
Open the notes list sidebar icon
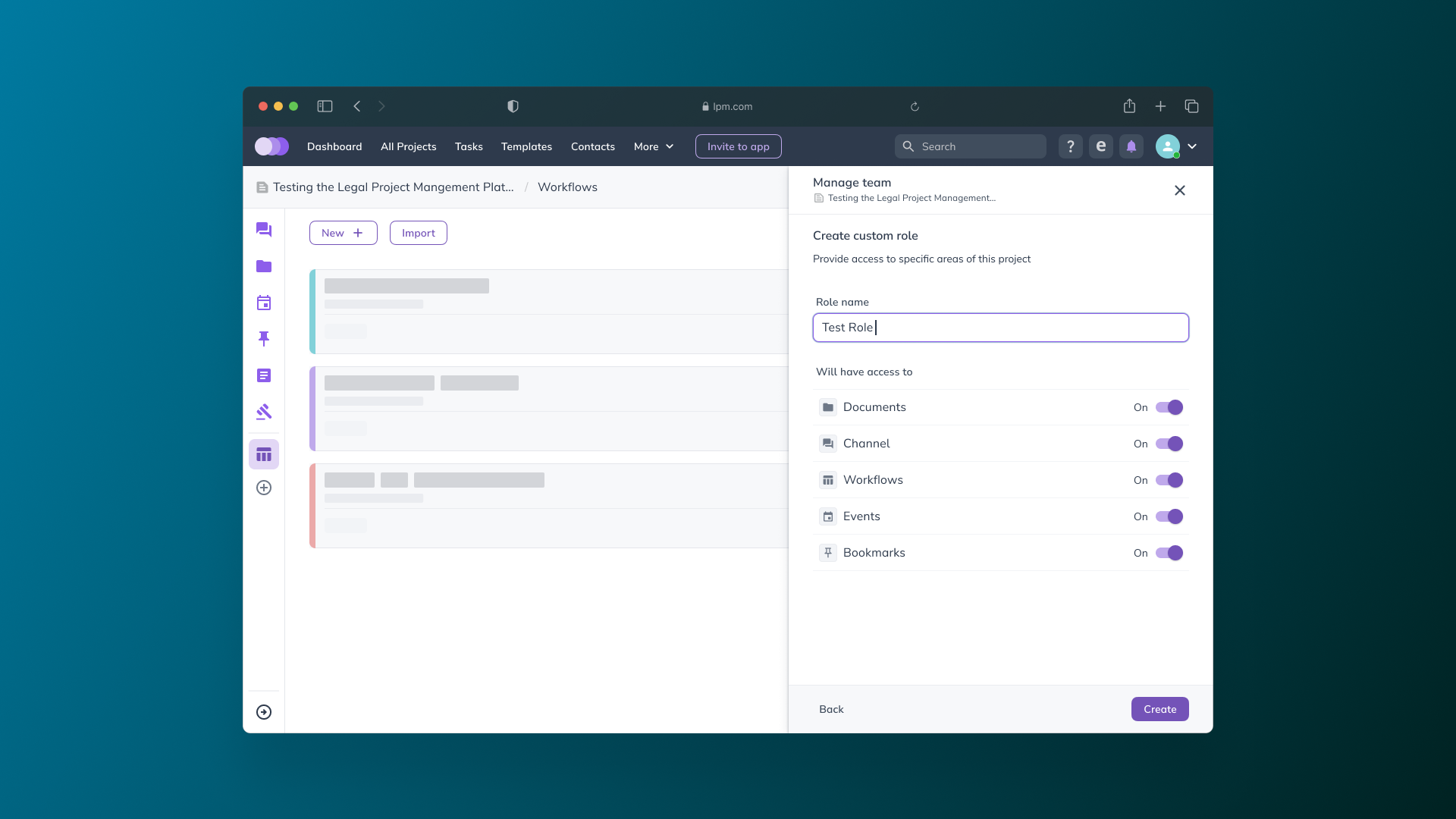(264, 375)
